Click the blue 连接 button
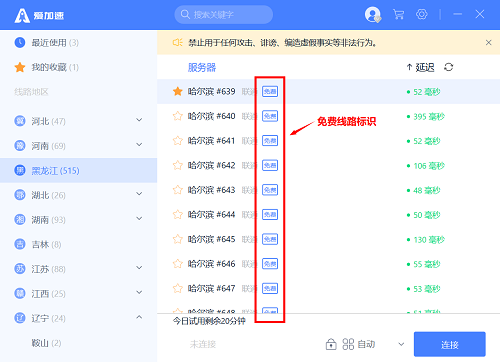 coord(450,344)
